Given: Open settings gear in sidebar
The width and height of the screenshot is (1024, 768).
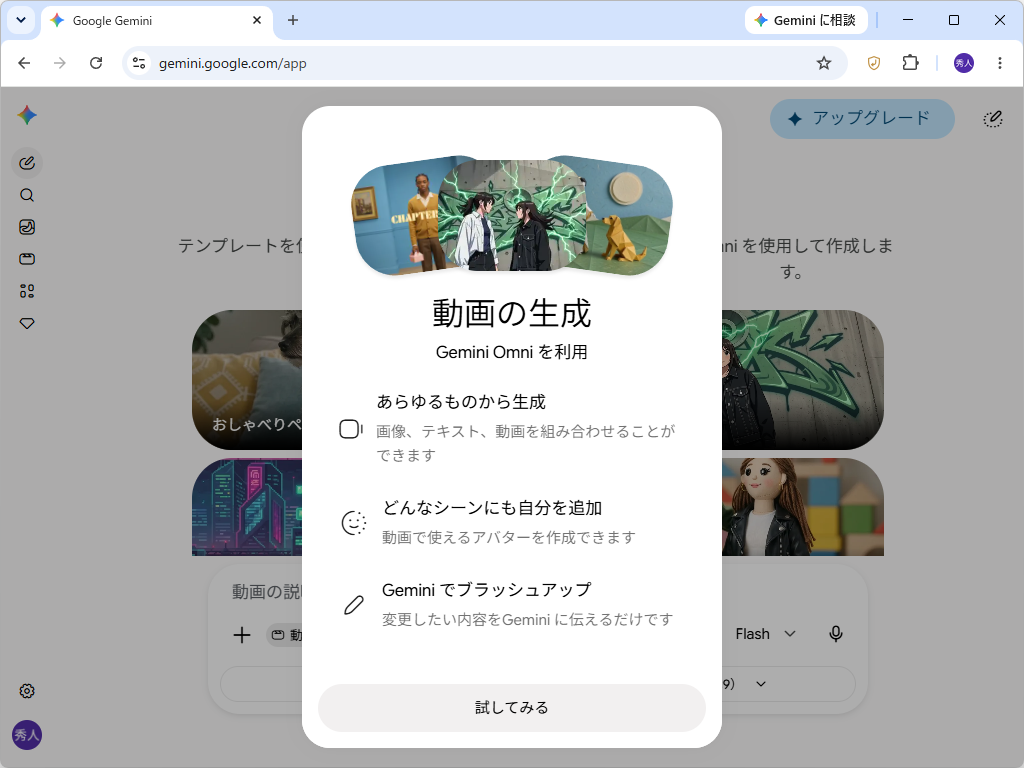Looking at the screenshot, I should click(x=27, y=691).
